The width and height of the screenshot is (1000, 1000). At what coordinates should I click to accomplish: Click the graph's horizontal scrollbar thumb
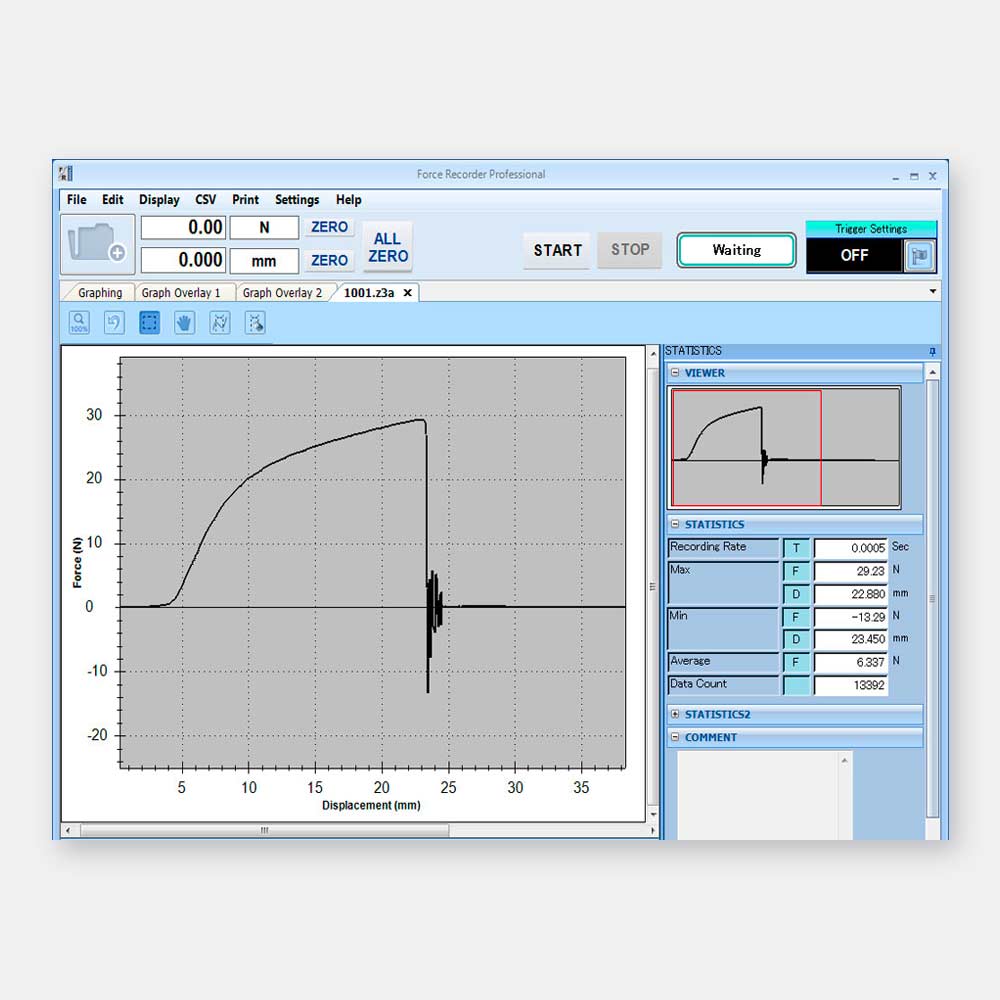click(264, 830)
